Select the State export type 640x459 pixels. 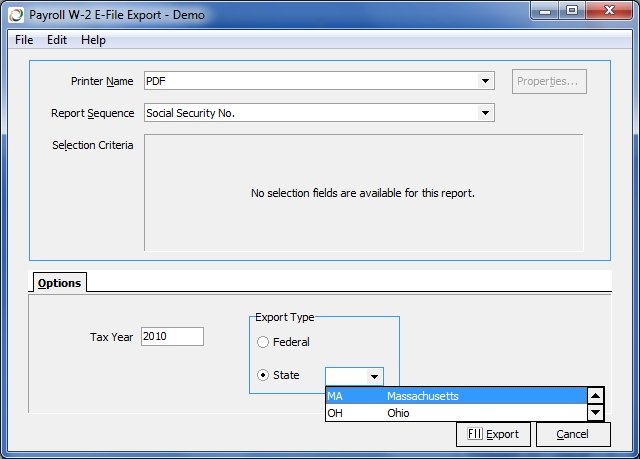(x=264, y=376)
